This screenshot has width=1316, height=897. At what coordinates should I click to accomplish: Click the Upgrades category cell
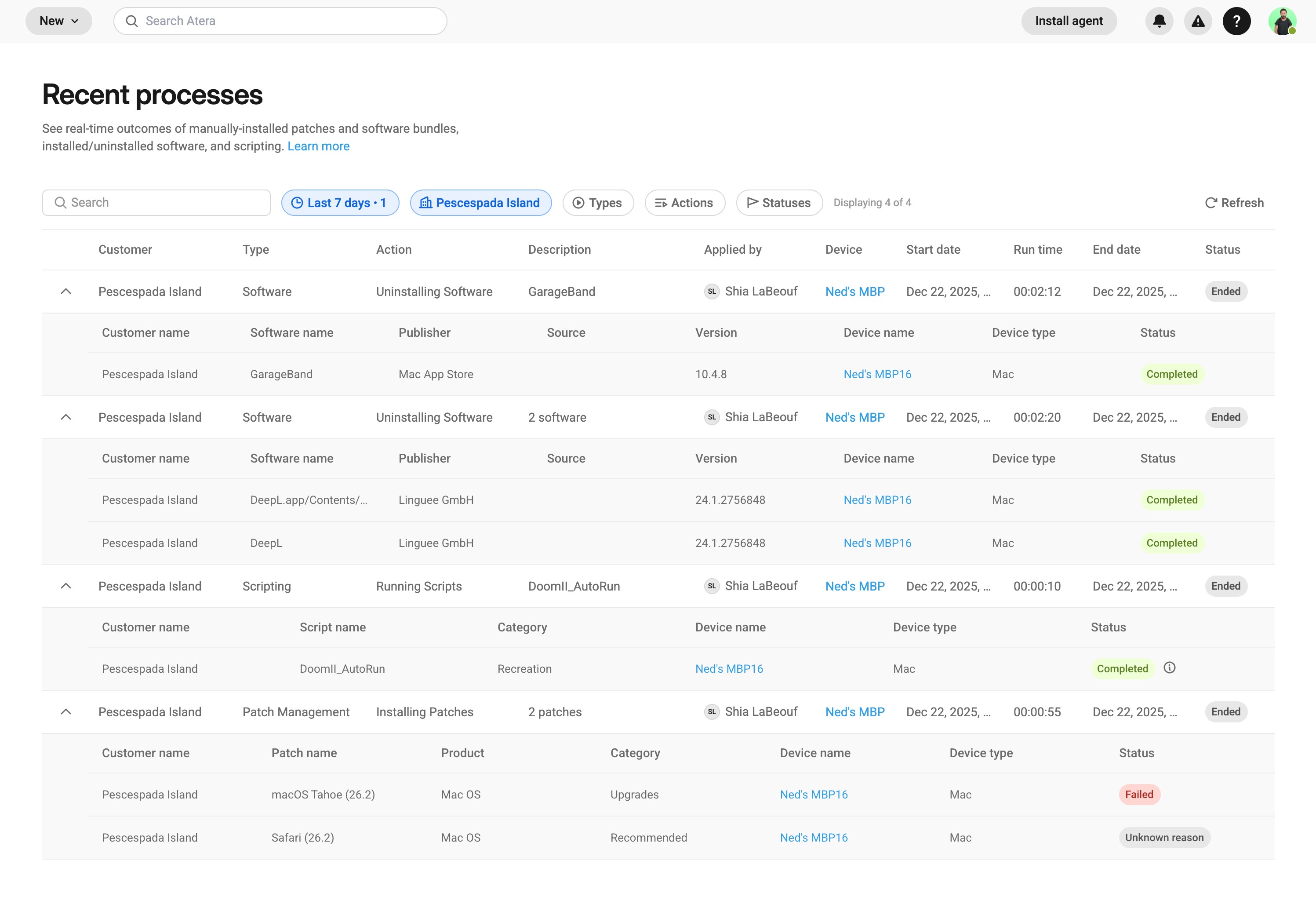point(634,795)
